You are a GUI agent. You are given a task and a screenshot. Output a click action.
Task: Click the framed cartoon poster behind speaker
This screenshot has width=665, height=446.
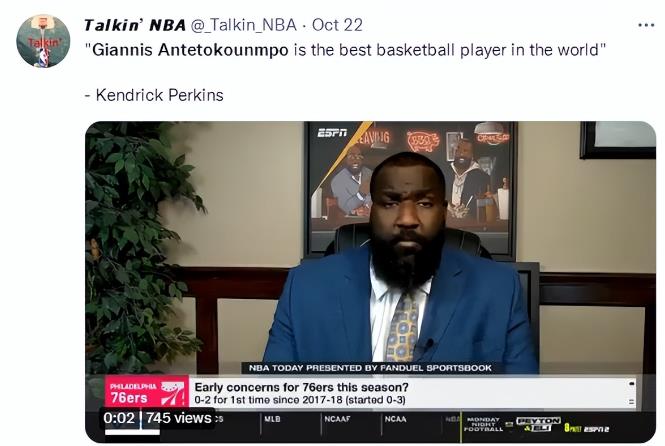tap(411, 189)
